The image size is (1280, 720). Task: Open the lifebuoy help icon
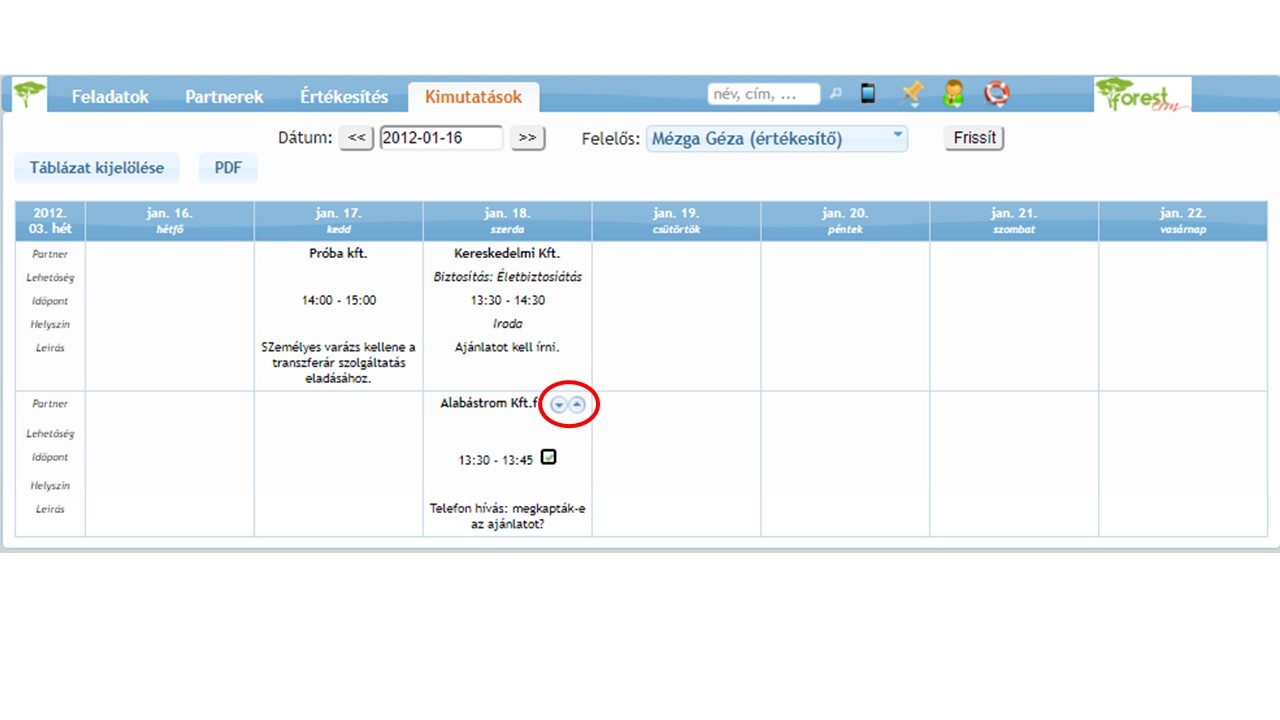coord(996,94)
